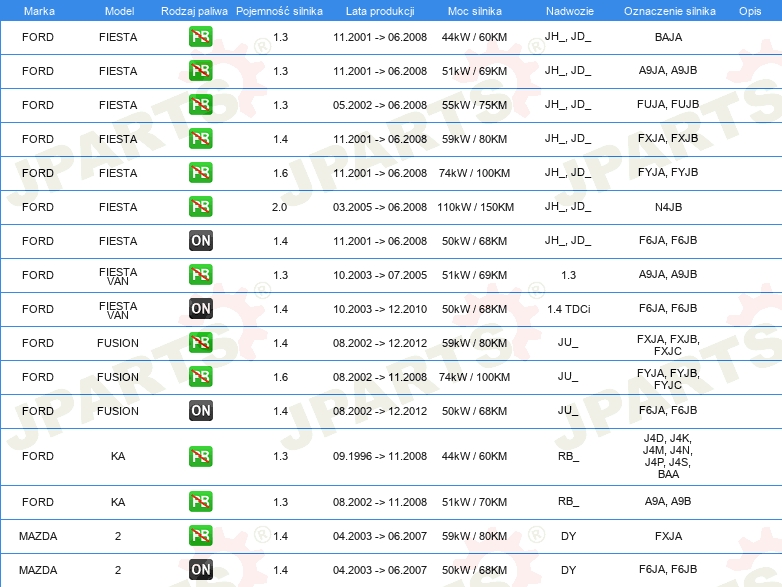Select body cell 1.4 TDCi
The width and height of the screenshot is (782, 587).
coord(569,309)
